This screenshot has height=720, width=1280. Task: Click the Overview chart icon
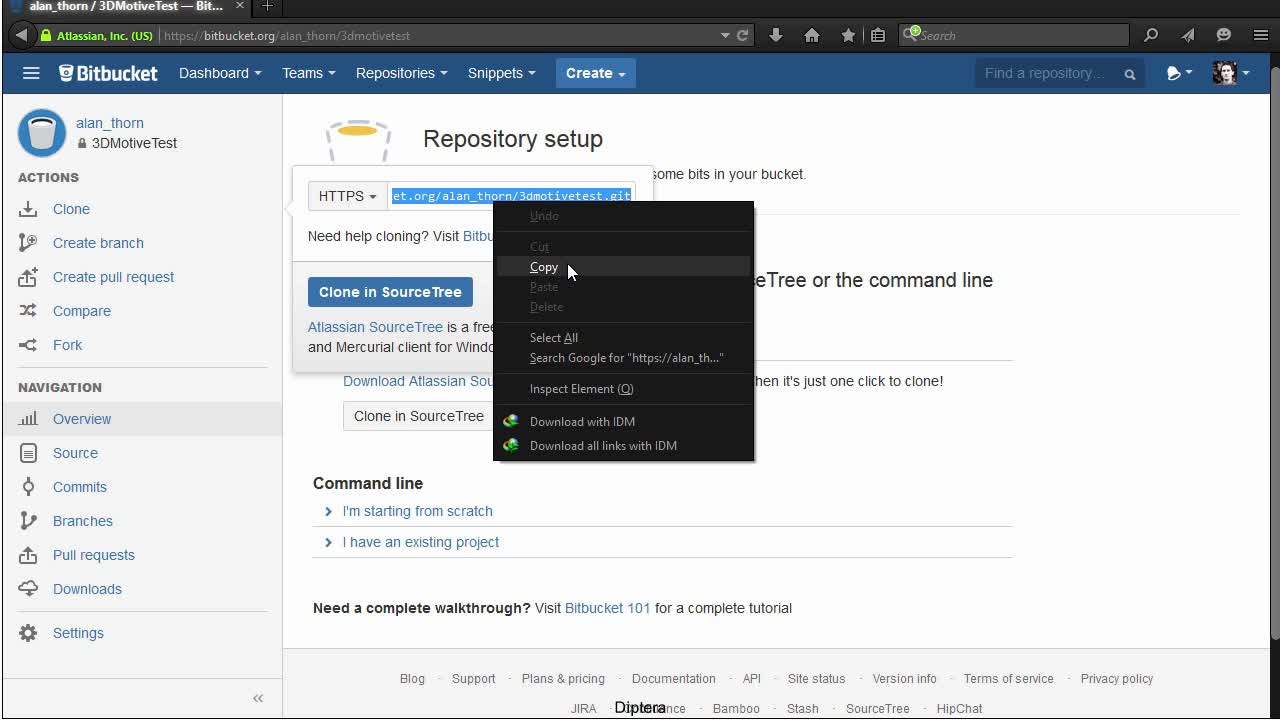[x=28, y=419]
